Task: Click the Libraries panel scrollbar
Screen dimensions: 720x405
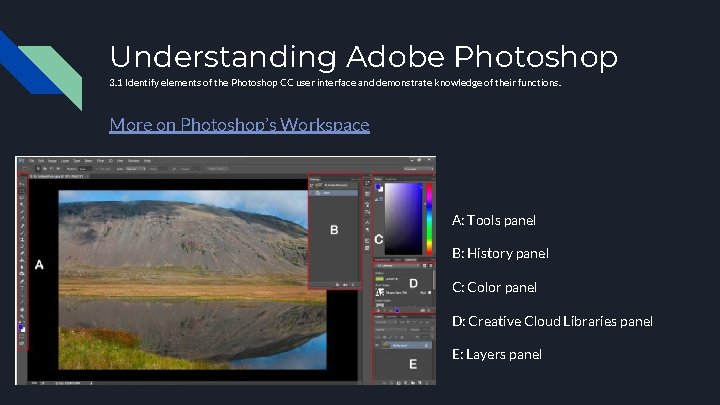Action: [434, 279]
